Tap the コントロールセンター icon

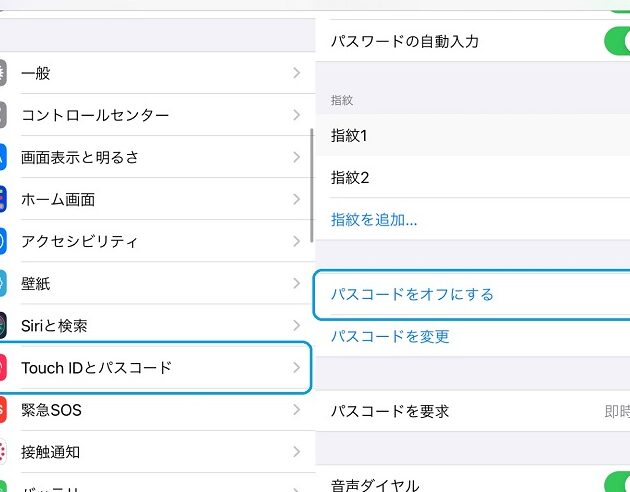(x=3, y=115)
